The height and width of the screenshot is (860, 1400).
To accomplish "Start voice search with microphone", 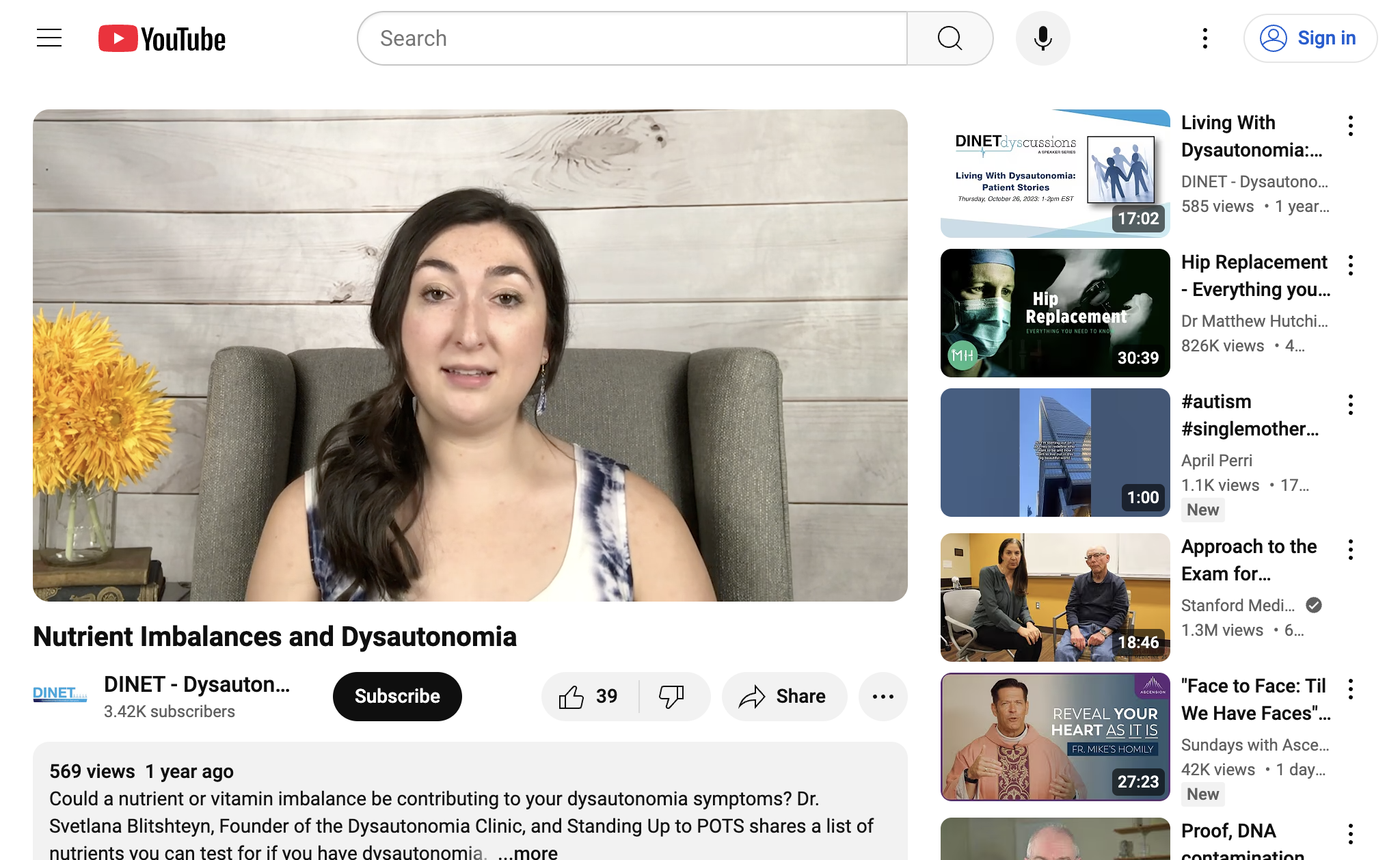I will (1042, 38).
